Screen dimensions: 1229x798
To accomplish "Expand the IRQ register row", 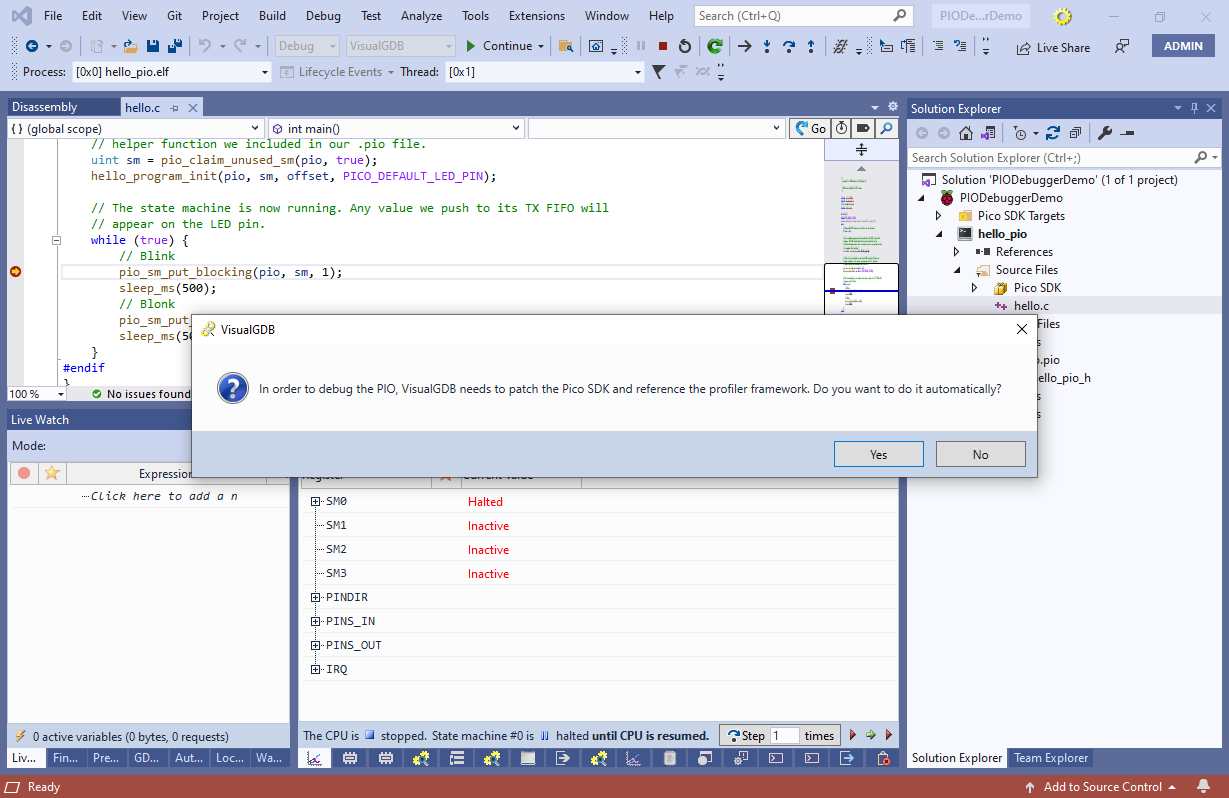I will 316,669.
